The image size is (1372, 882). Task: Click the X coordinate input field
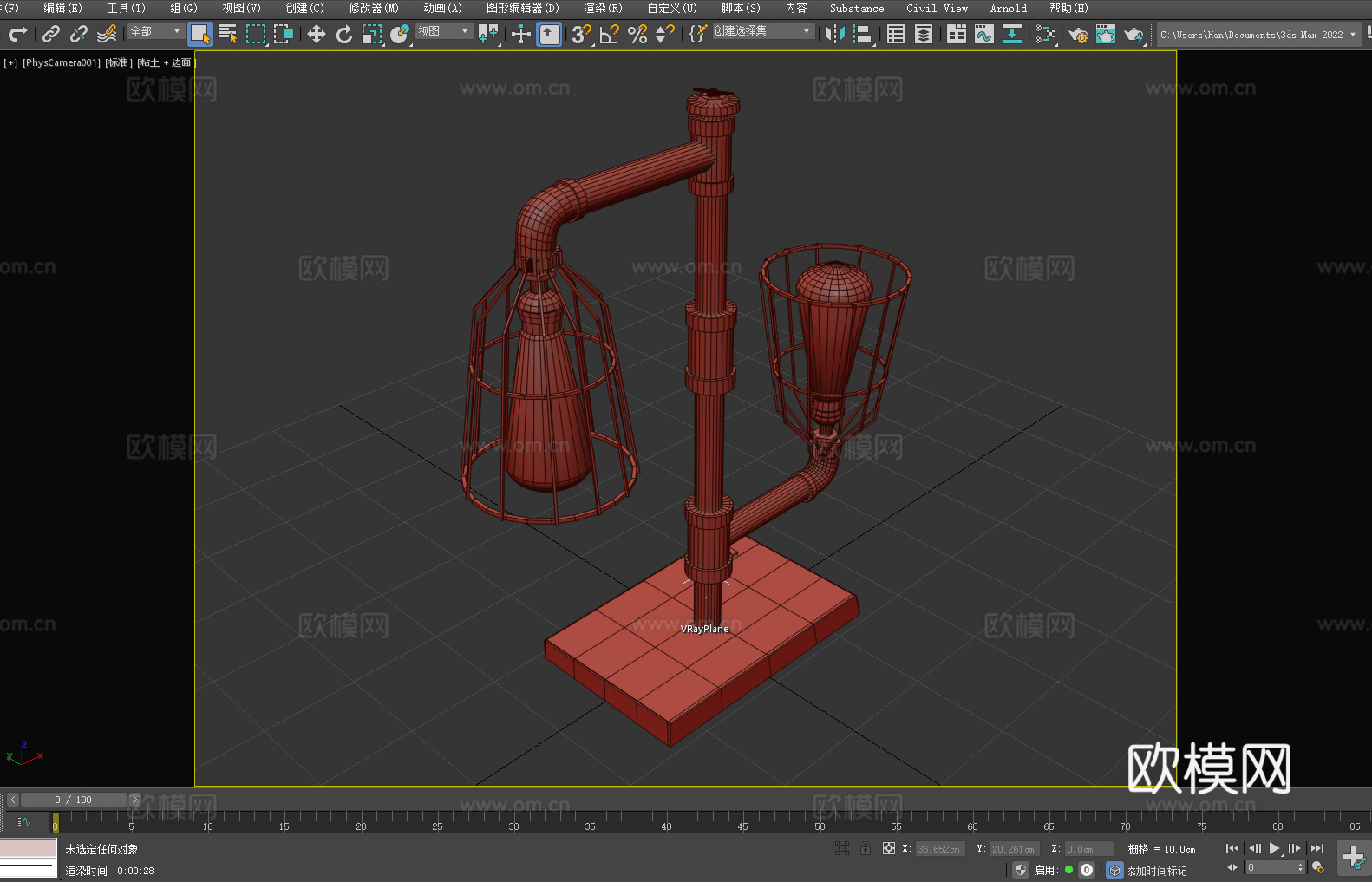click(x=939, y=849)
